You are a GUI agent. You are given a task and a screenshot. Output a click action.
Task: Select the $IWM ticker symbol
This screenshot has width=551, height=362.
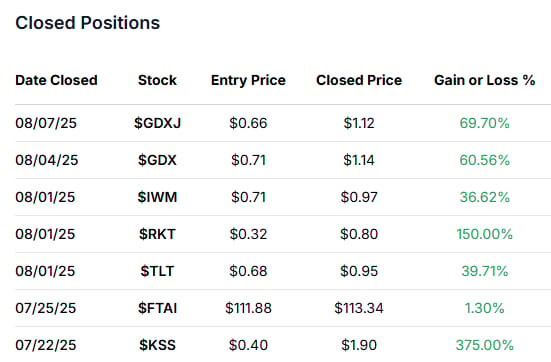click(x=157, y=197)
